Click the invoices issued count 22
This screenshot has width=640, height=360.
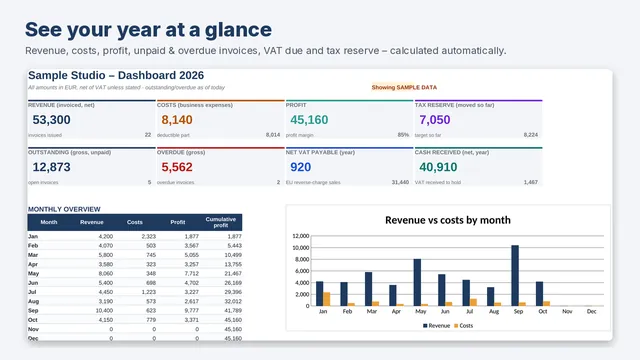(148, 135)
